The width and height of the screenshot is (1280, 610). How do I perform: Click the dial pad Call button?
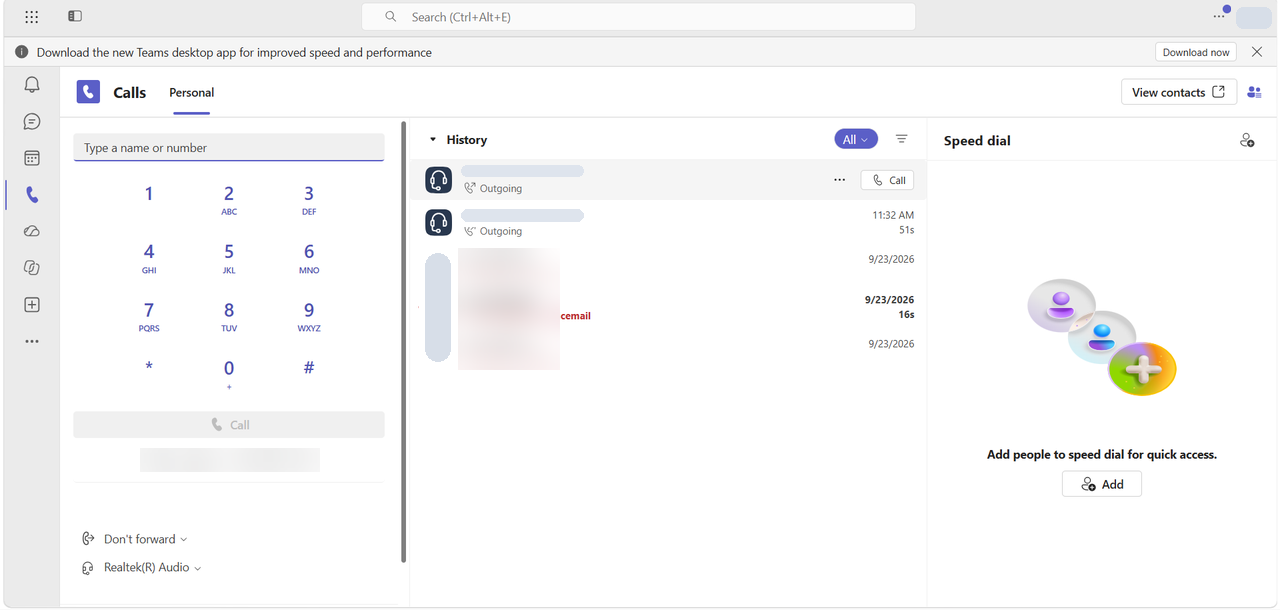[x=229, y=424]
